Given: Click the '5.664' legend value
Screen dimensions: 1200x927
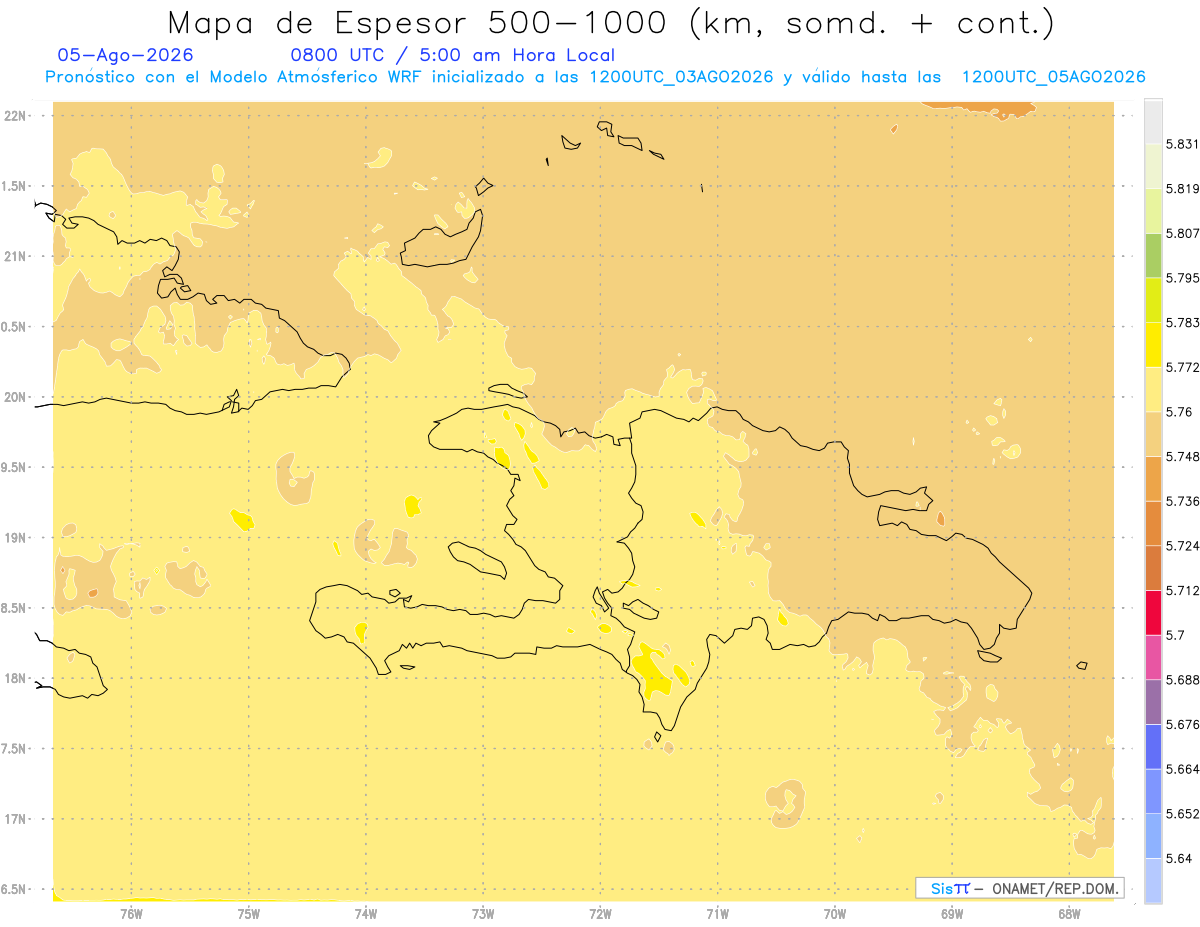Looking at the screenshot, I should [1183, 769].
